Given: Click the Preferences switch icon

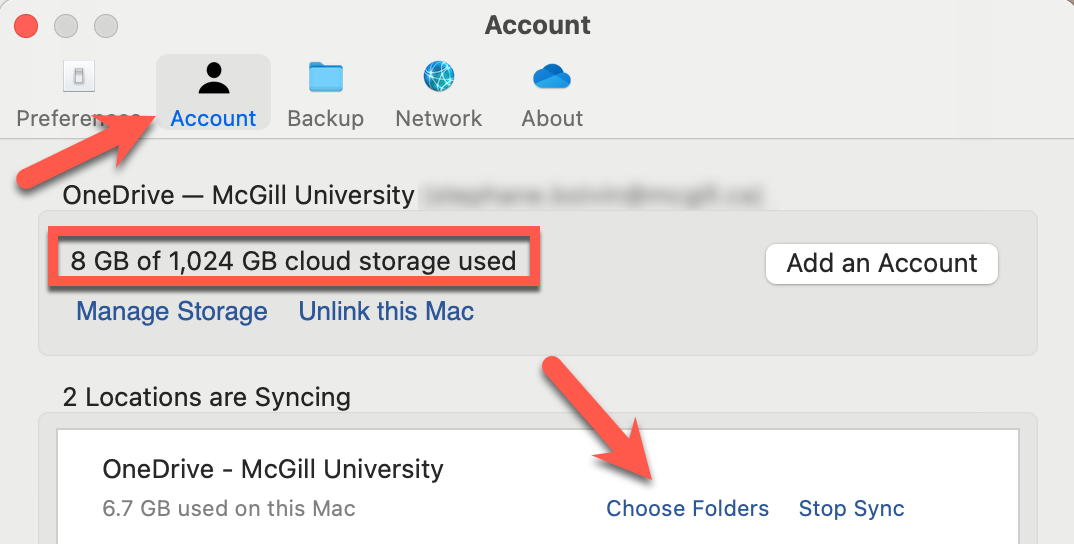Looking at the screenshot, I should pyautogui.click(x=79, y=76).
